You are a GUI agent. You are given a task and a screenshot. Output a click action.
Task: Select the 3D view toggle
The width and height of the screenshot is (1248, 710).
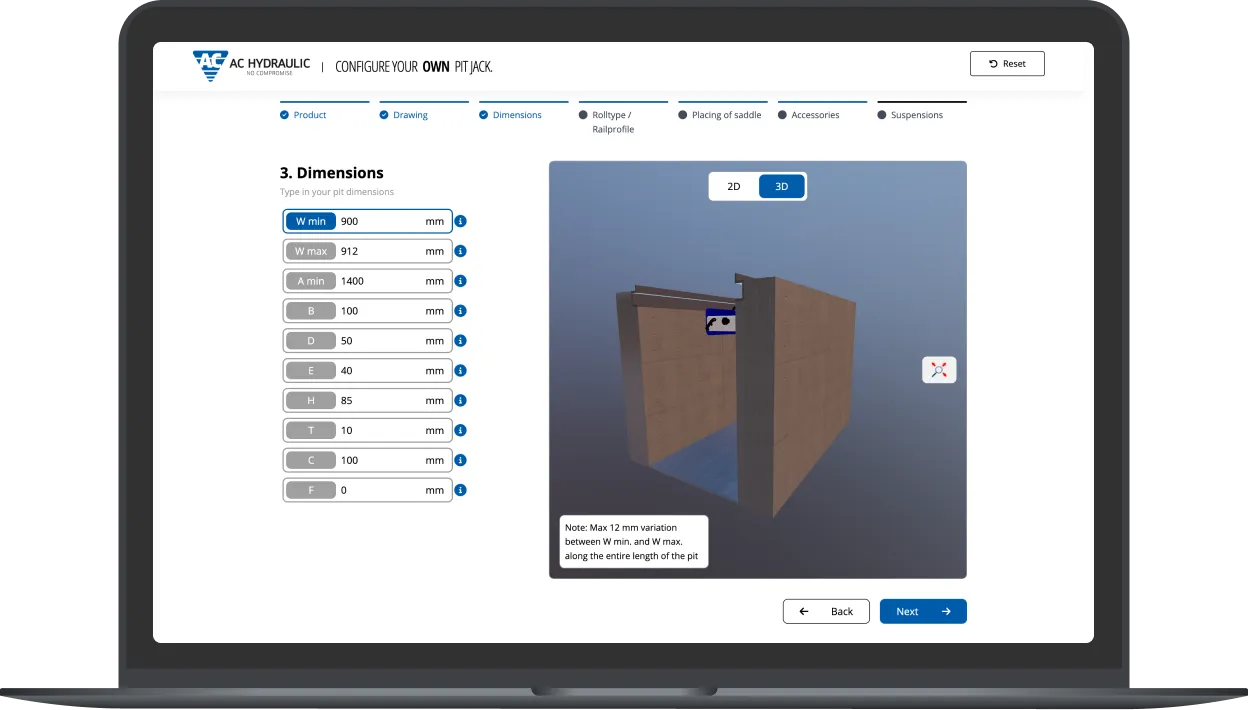tap(781, 186)
